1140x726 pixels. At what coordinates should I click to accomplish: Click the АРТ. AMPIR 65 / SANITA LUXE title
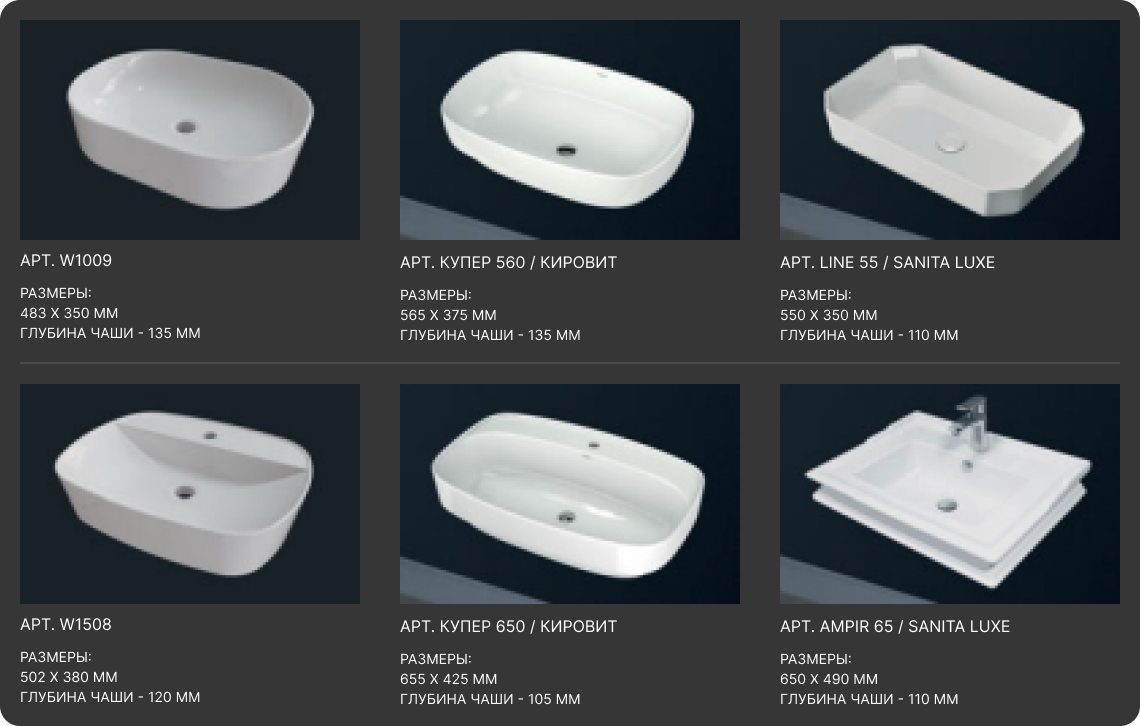895,626
